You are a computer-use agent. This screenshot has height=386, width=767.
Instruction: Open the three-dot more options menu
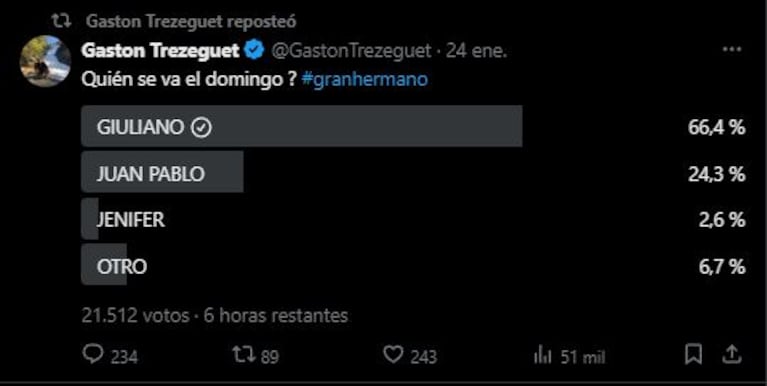coord(732,50)
